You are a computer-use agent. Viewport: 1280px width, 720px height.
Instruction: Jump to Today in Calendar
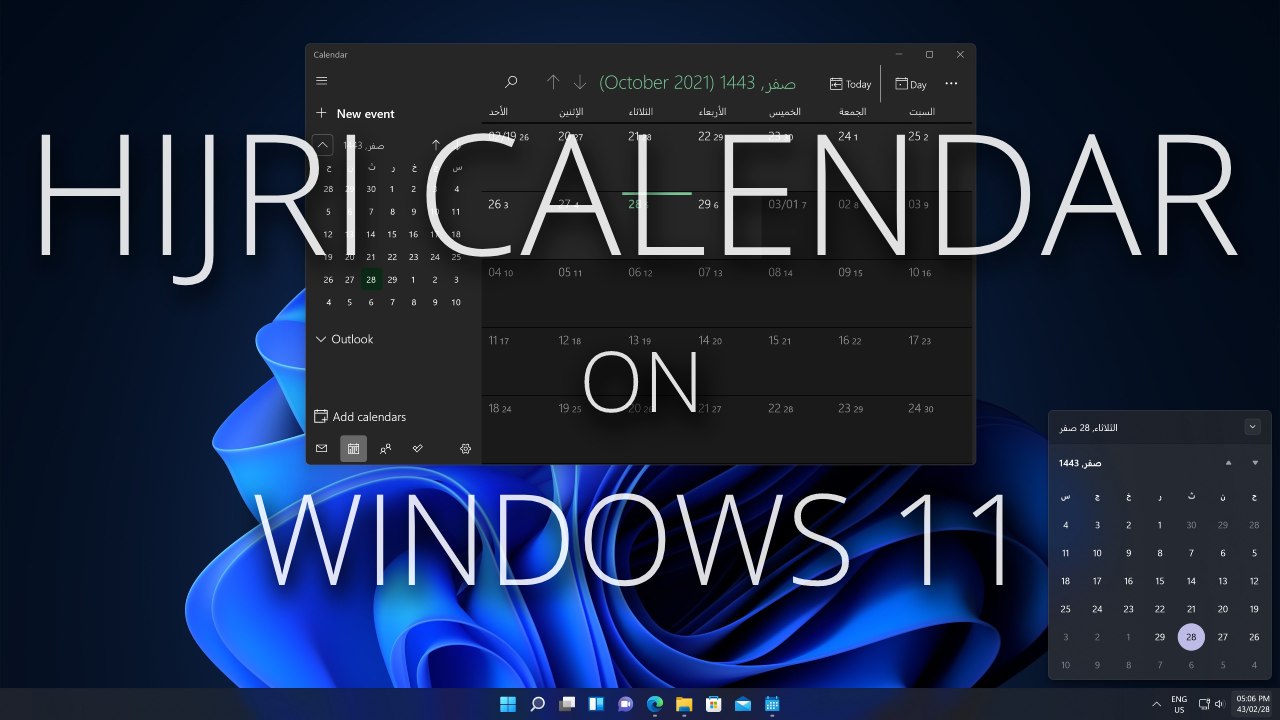coord(851,84)
